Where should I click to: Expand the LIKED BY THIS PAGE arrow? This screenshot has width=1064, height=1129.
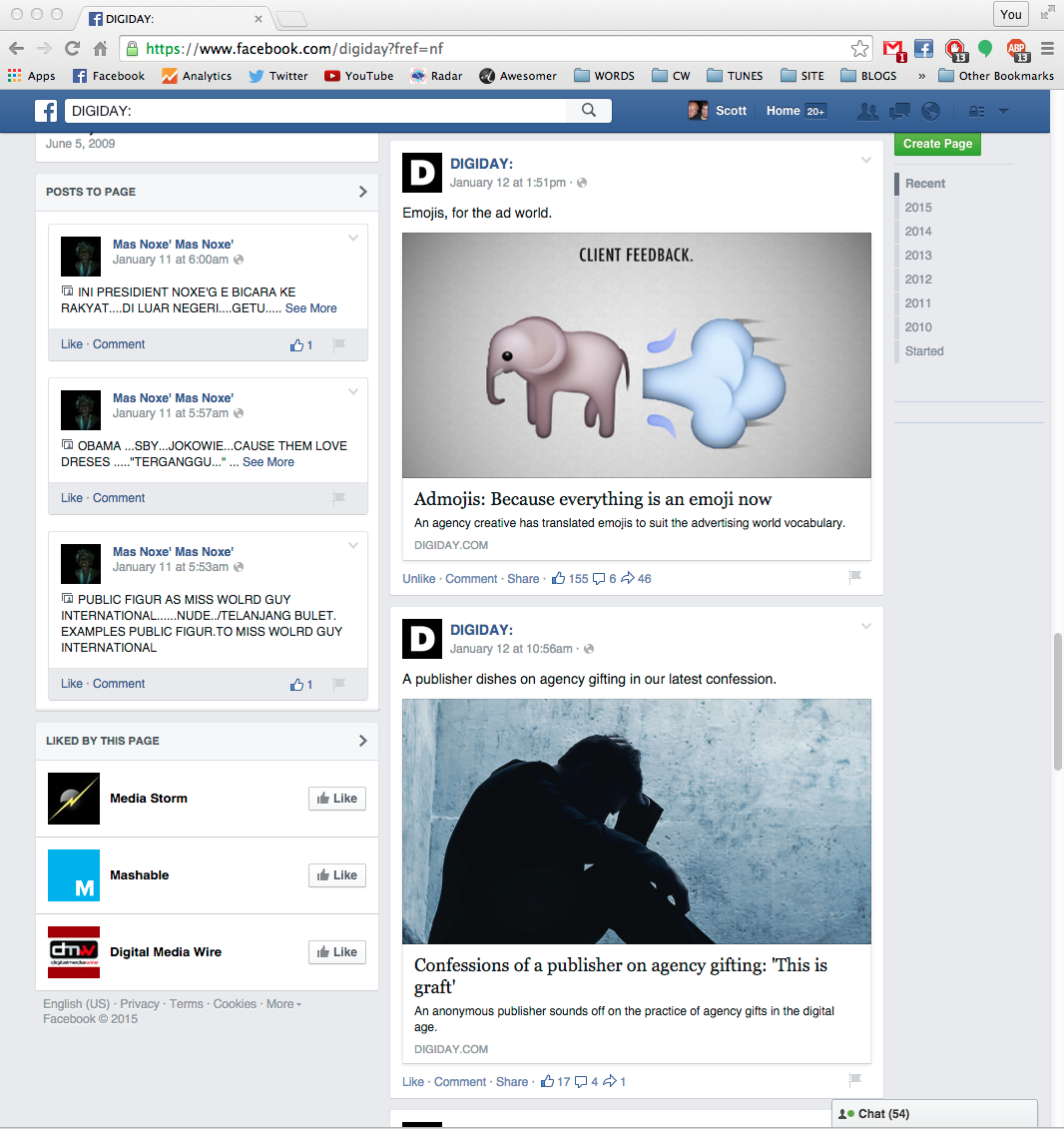(x=363, y=741)
